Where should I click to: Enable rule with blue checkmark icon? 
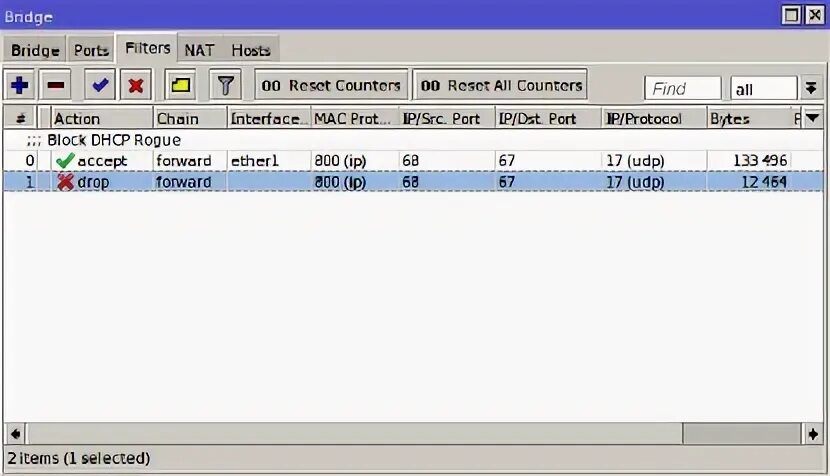100,85
